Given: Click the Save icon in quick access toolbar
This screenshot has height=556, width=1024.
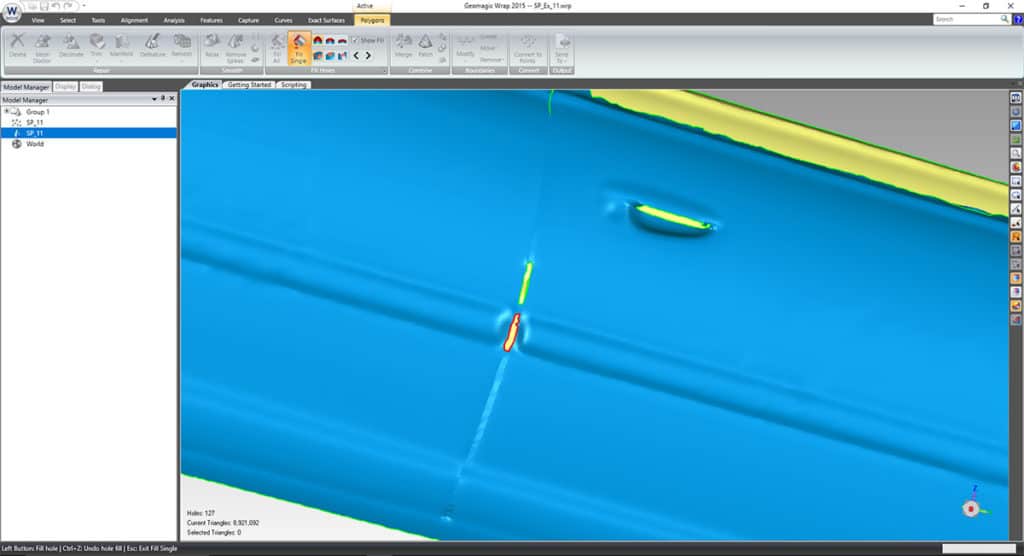Looking at the screenshot, I should pyautogui.click(x=44, y=5).
